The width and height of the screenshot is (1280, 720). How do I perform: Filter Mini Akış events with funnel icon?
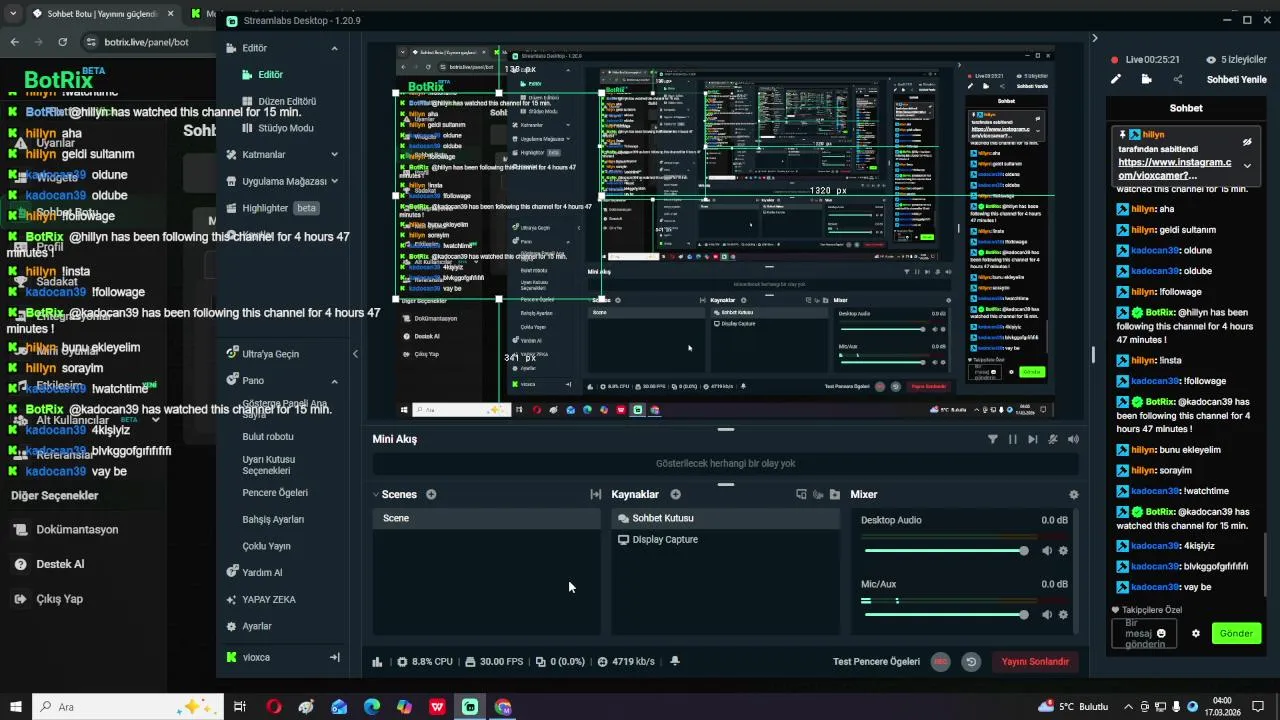pos(992,439)
